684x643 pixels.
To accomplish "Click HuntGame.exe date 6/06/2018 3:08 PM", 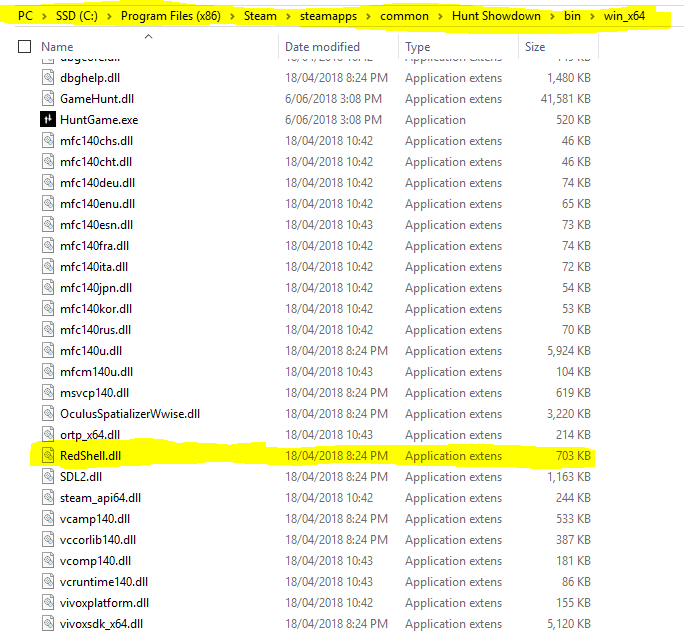I will [x=333, y=120].
